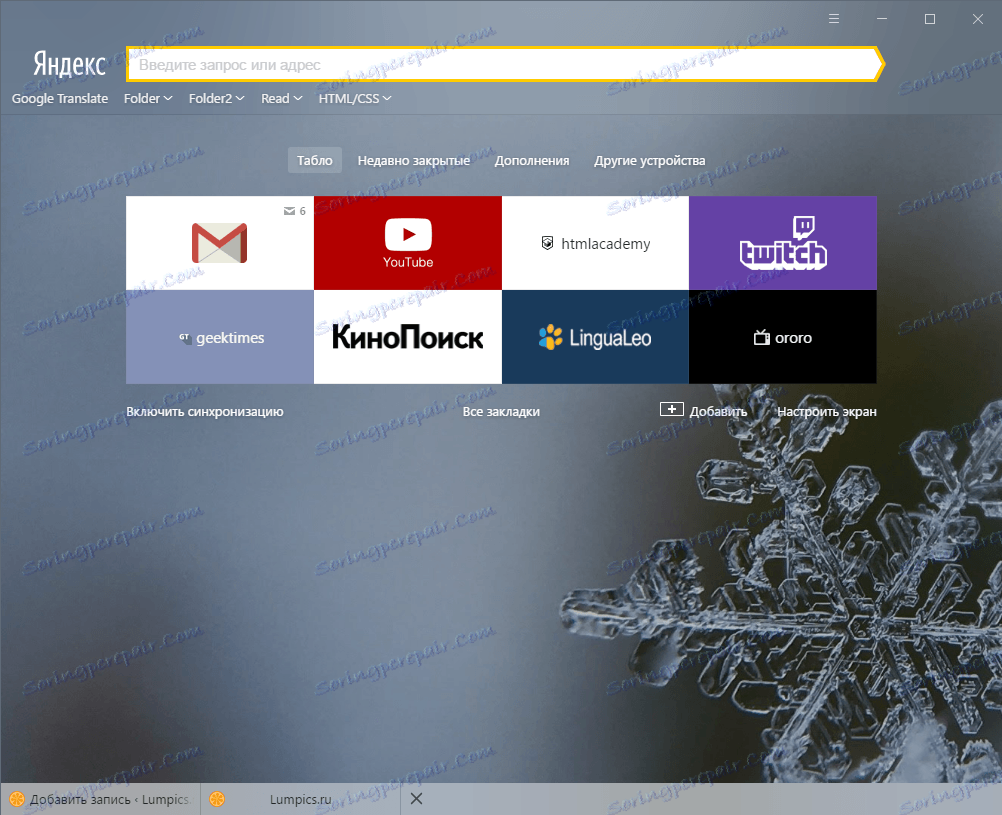The width and height of the screenshot is (1002, 815).
Task: Click Включить синхронизацию link
Action: pyautogui.click(x=204, y=412)
